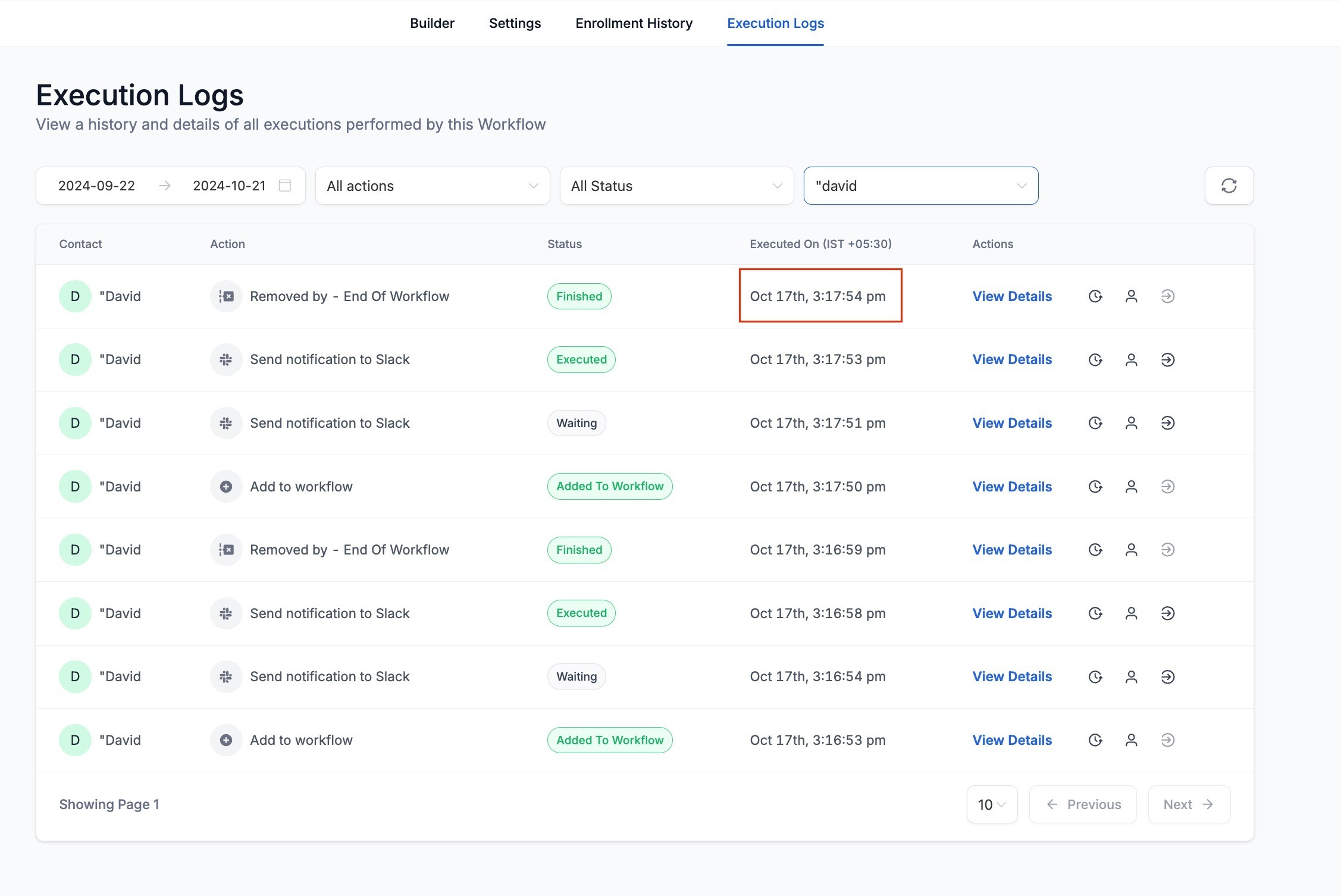Click the start date 2024-09-22 field
Image resolution: width=1341 pixels, height=896 pixels.
96,186
